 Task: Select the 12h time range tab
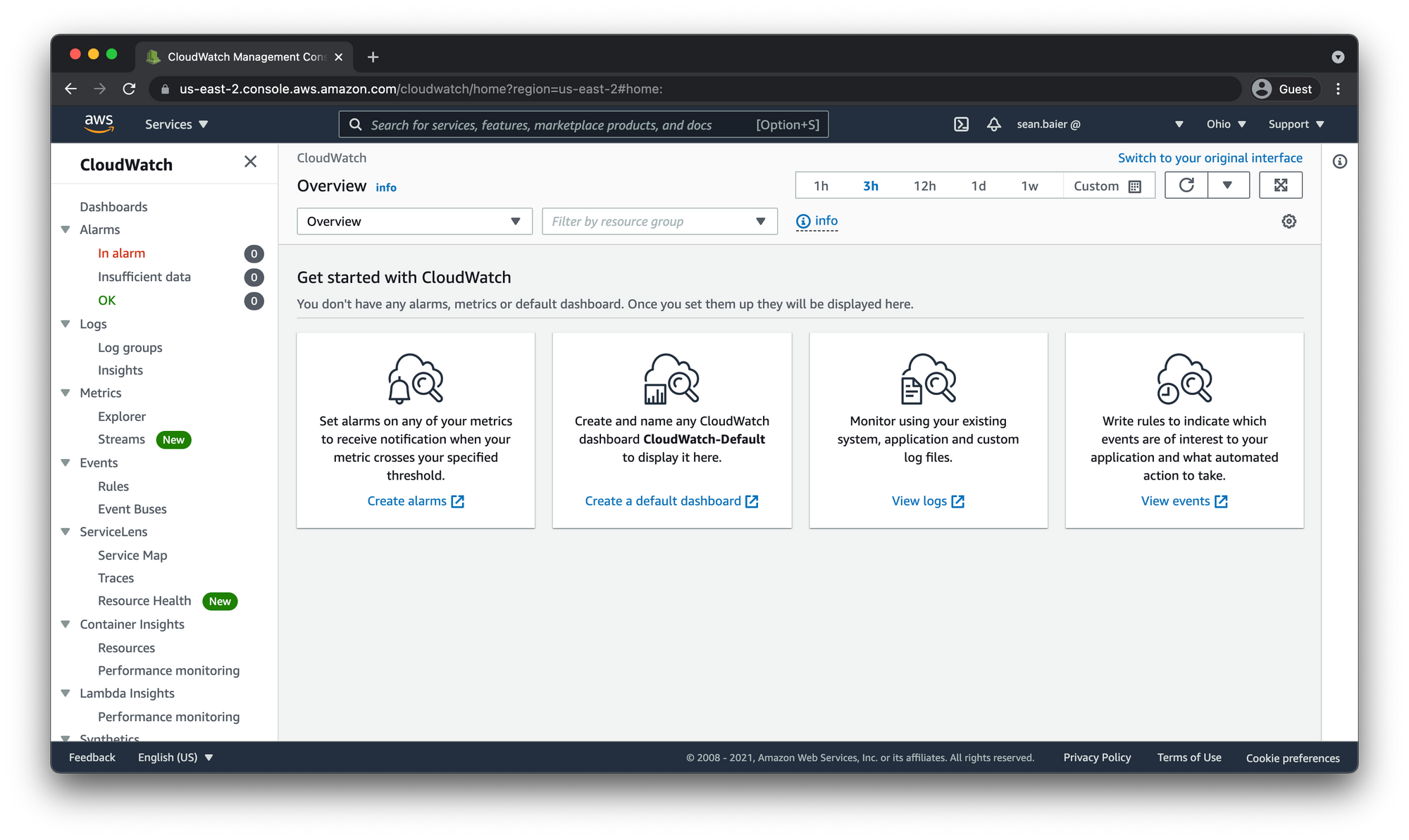[x=924, y=186]
